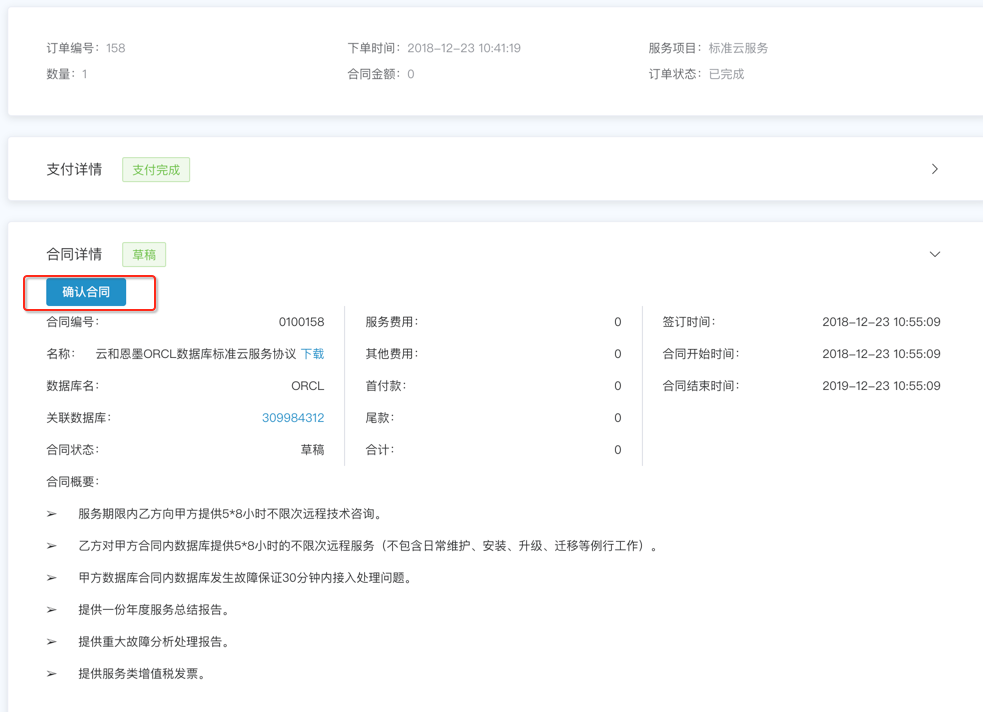Click arrow bullet beside 服务期限内 item
The width and height of the screenshot is (983, 712).
tap(52, 514)
